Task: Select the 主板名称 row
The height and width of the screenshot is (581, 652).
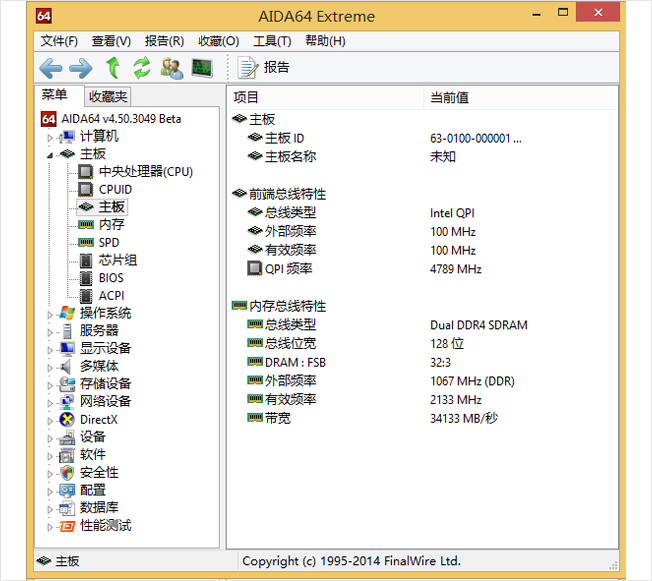Action: 422,157
